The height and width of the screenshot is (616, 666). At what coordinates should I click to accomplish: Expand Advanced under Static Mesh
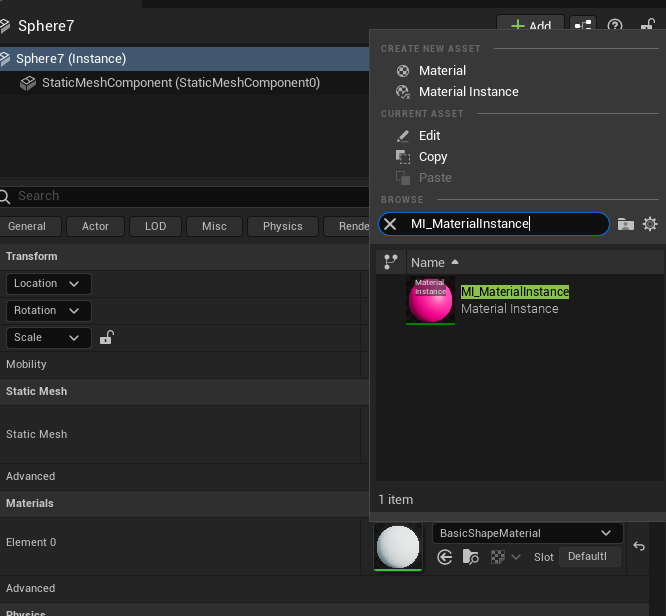pyautogui.click(x=31, y=476)
